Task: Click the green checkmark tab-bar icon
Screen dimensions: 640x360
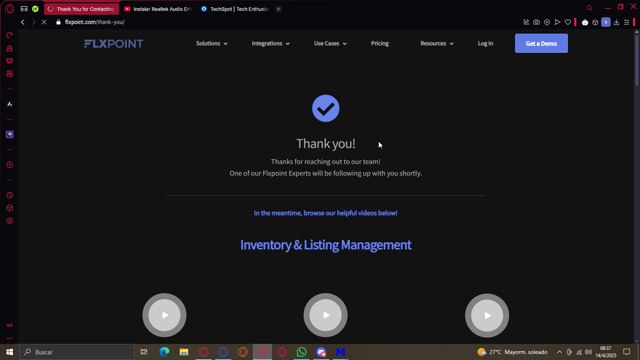Action: click(35, 9)
